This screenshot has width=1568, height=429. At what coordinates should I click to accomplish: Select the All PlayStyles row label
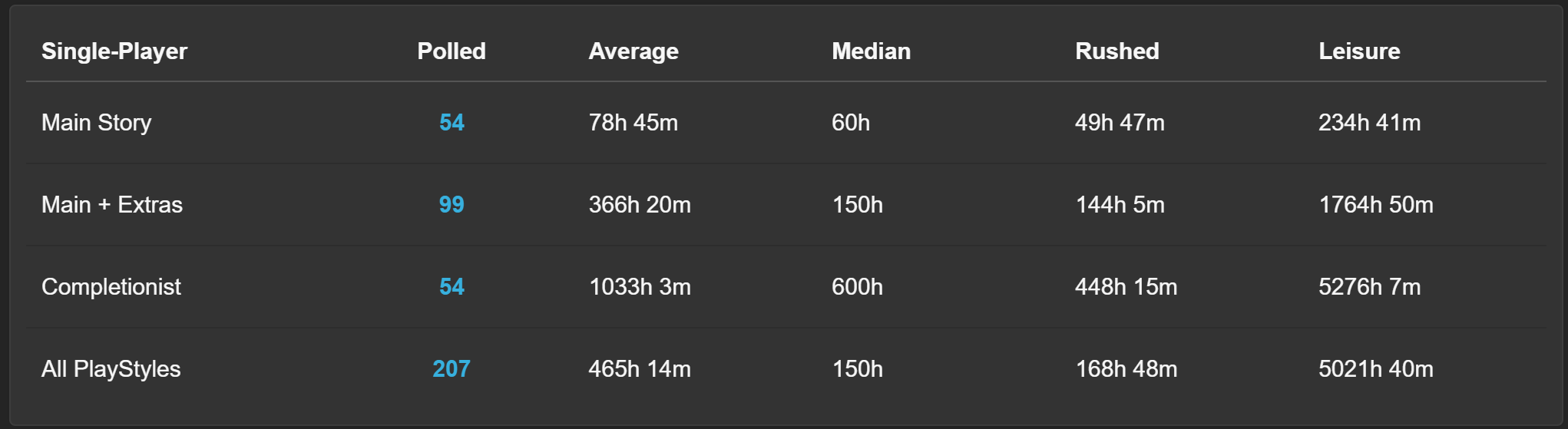pyautogui.click(x=111, y=369)
